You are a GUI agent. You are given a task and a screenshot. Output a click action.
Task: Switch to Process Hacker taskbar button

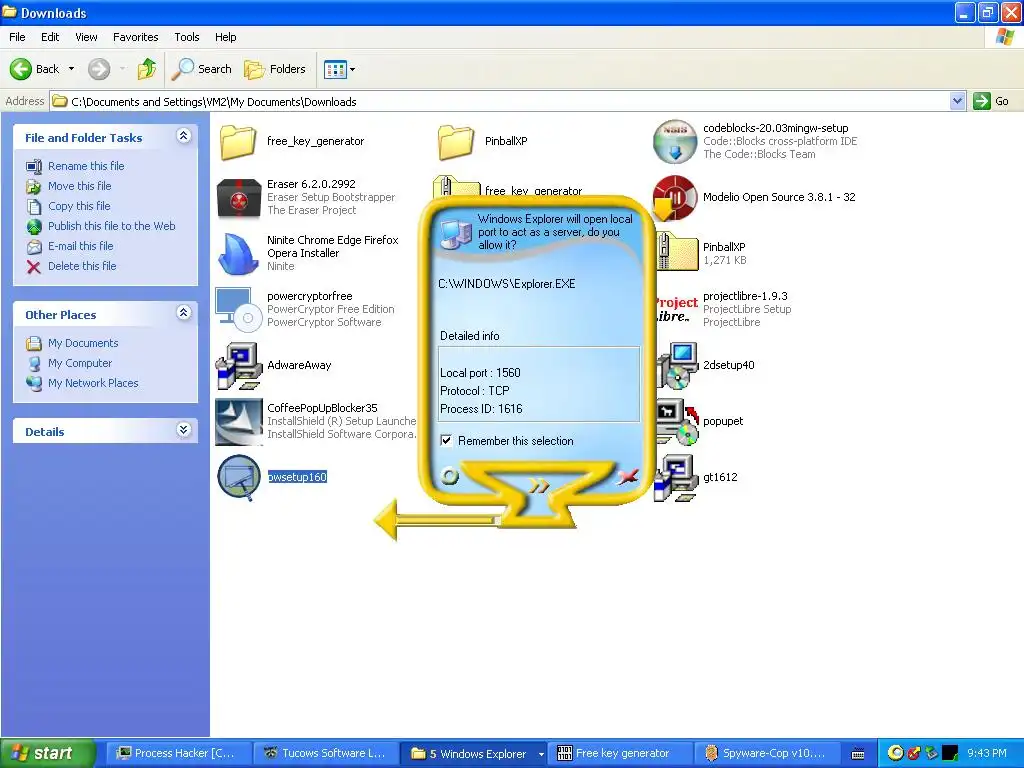pos(178,754)
